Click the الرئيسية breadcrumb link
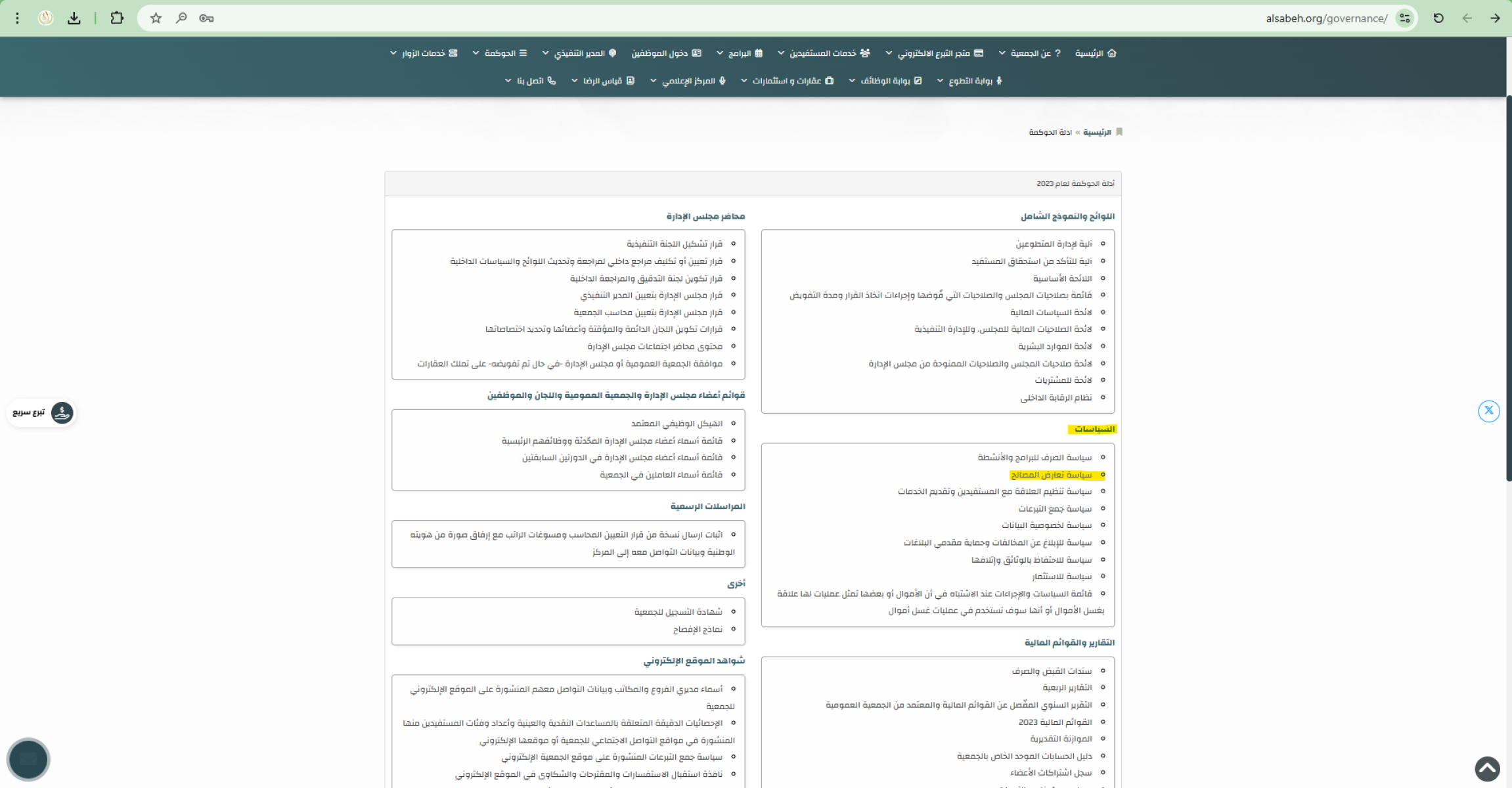The width and height of the screenshot is (1512, 788). point(1097,133)
